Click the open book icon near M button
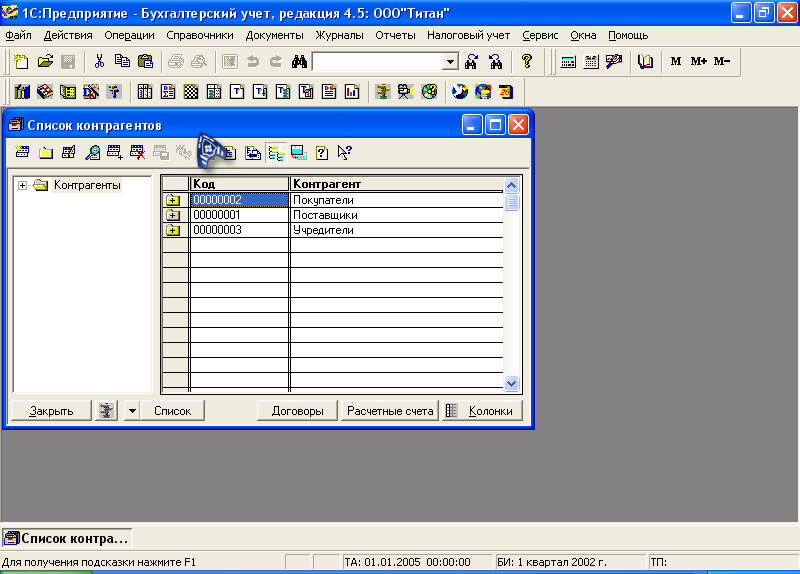 pos(645,62)
